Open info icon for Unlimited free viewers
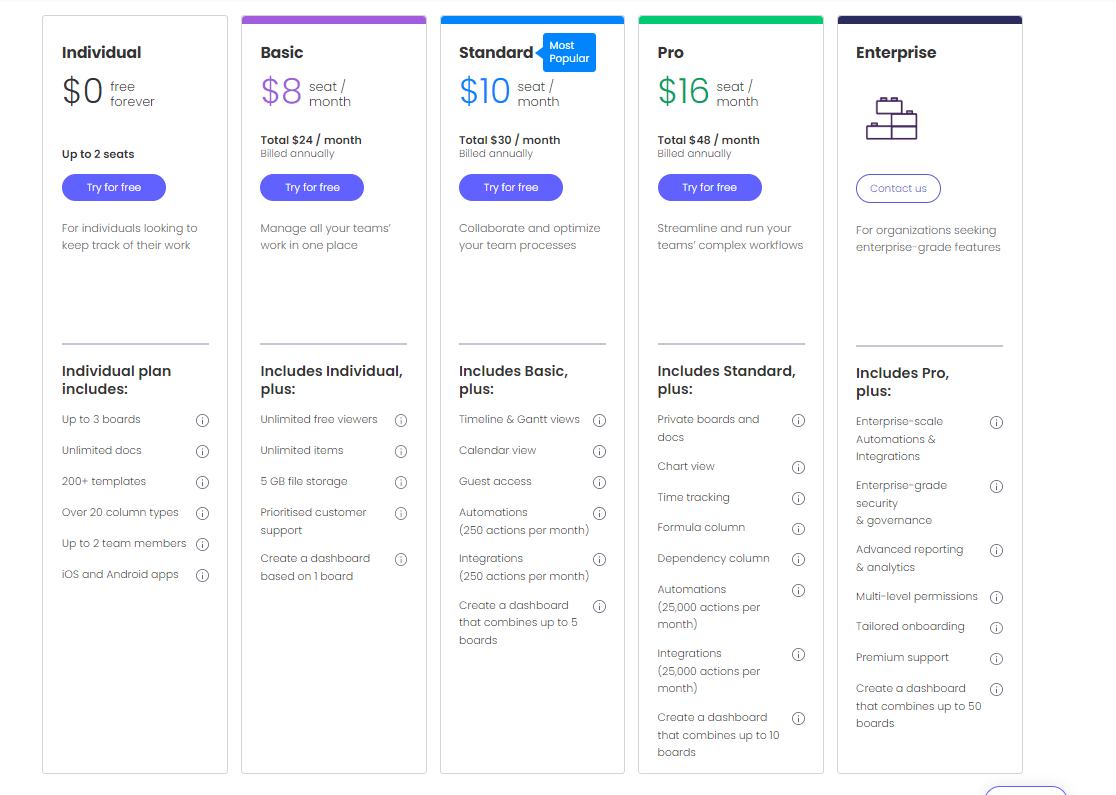The height and width of the screenshot is (795, 1116). (401, 421)
